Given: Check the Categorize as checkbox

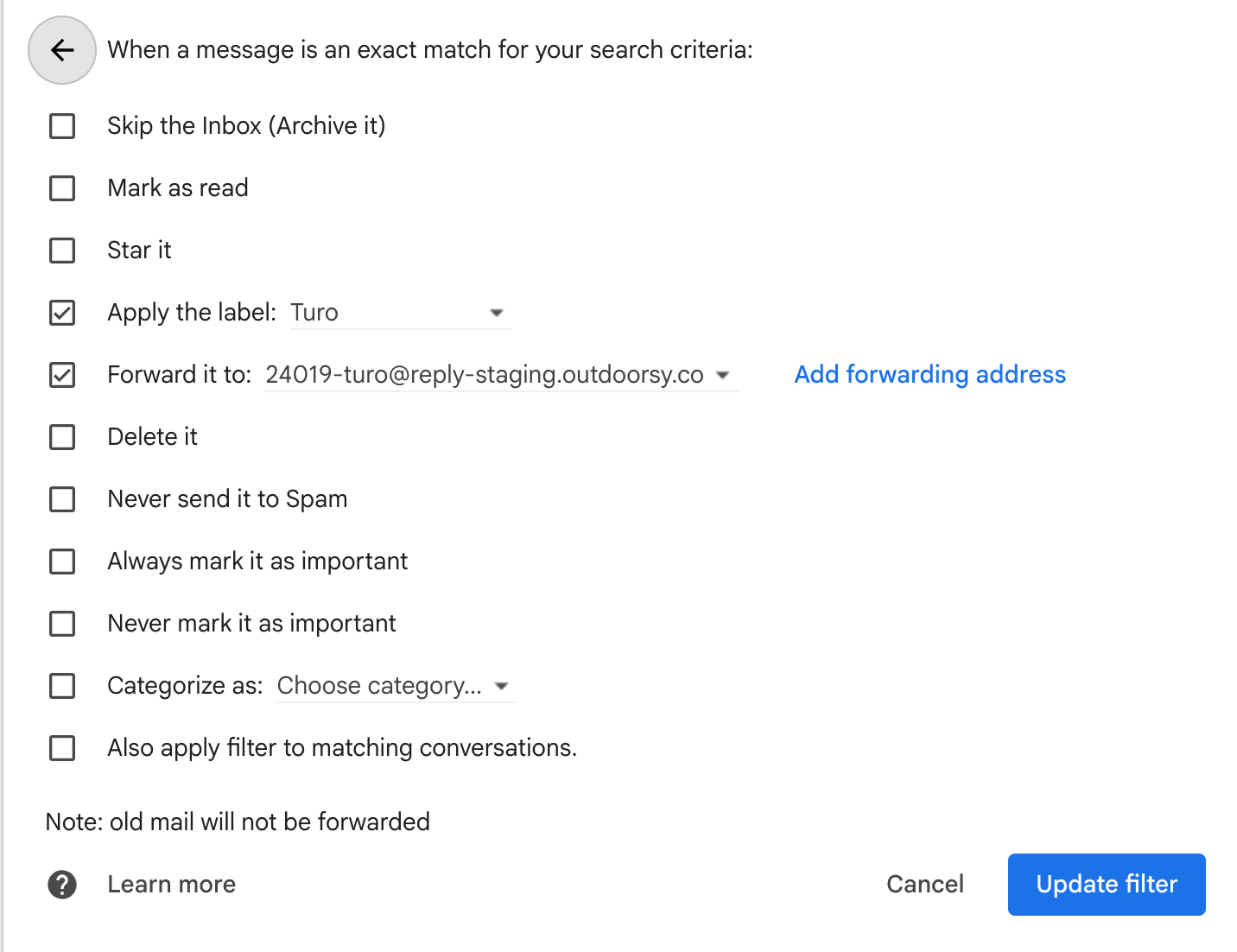Looking at the screenshot, I should (x=62, y=686).
